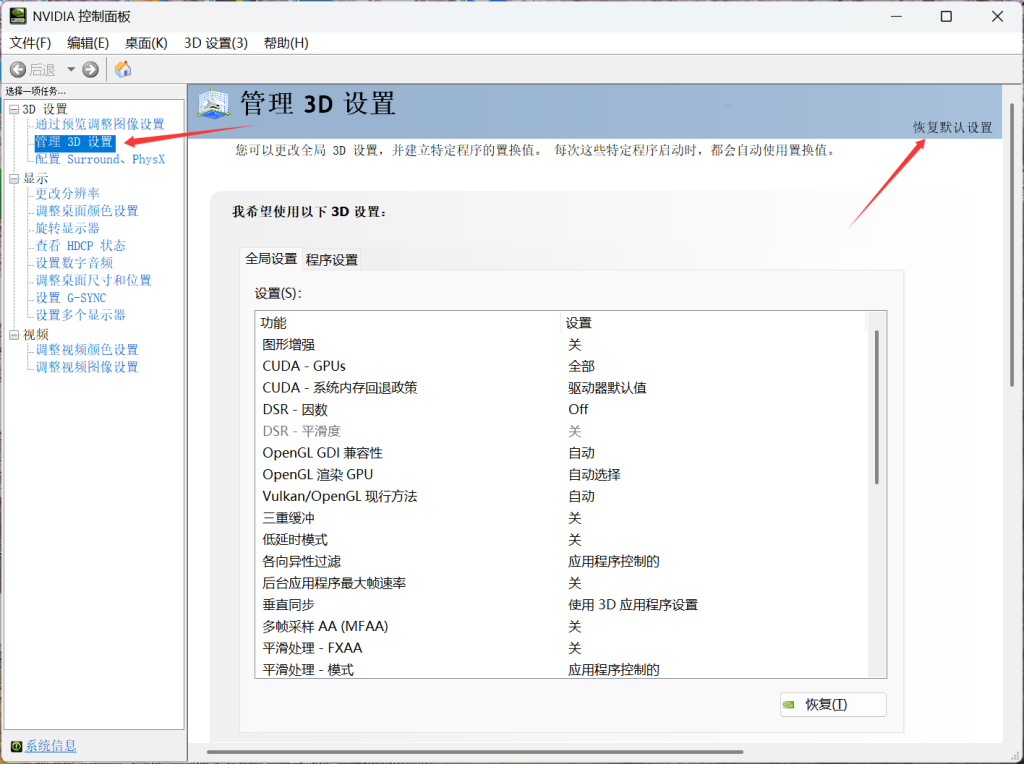
Task: Select 旋转显示器 in tree
Action: click(x=67, y=228)
